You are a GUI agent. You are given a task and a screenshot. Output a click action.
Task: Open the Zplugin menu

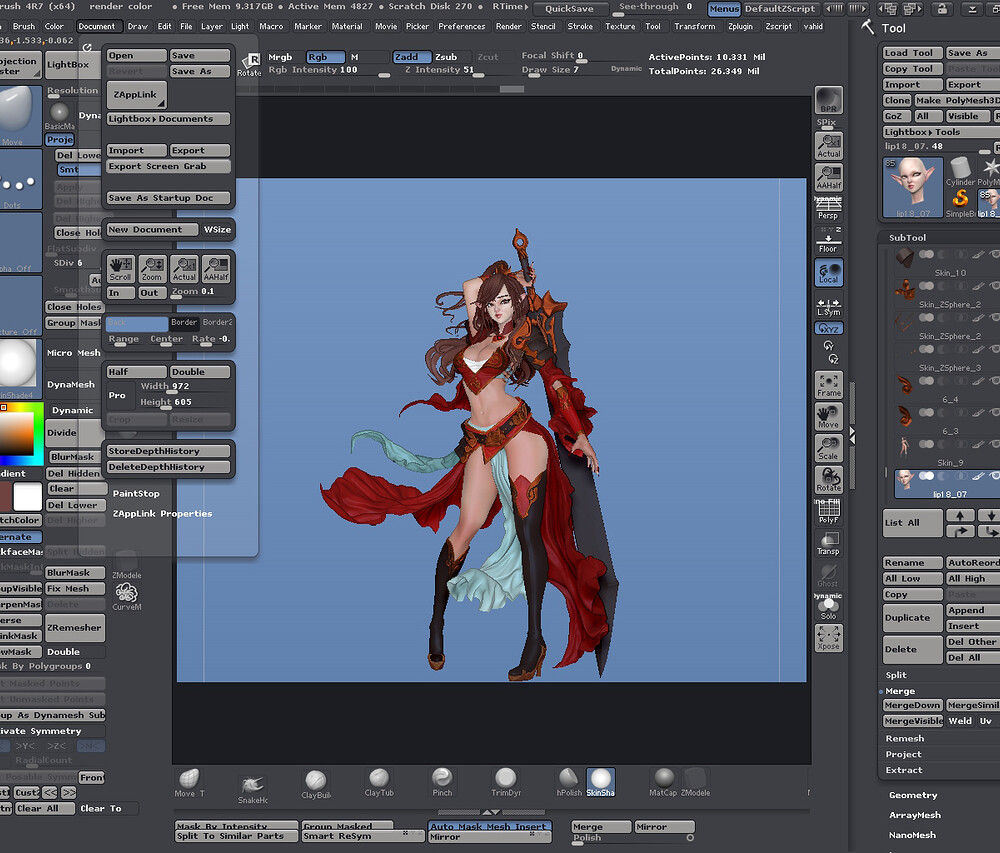click(x=740, y=26)
